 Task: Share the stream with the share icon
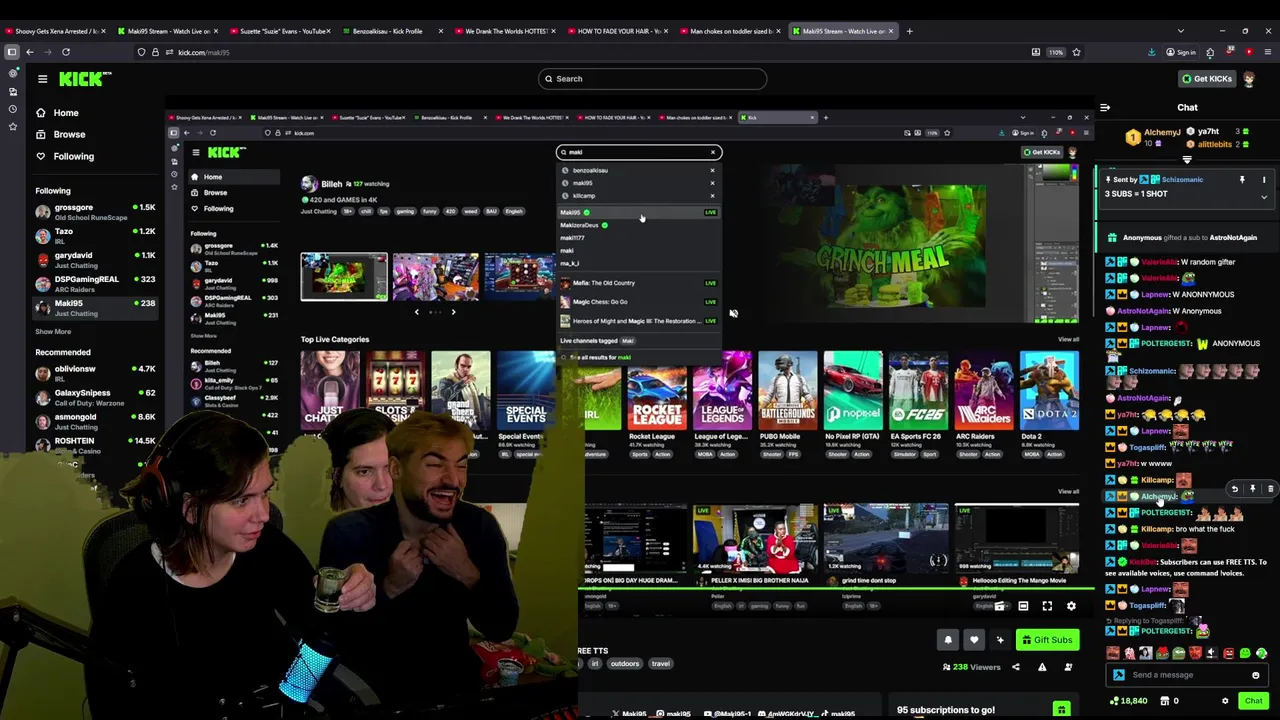1016,667
